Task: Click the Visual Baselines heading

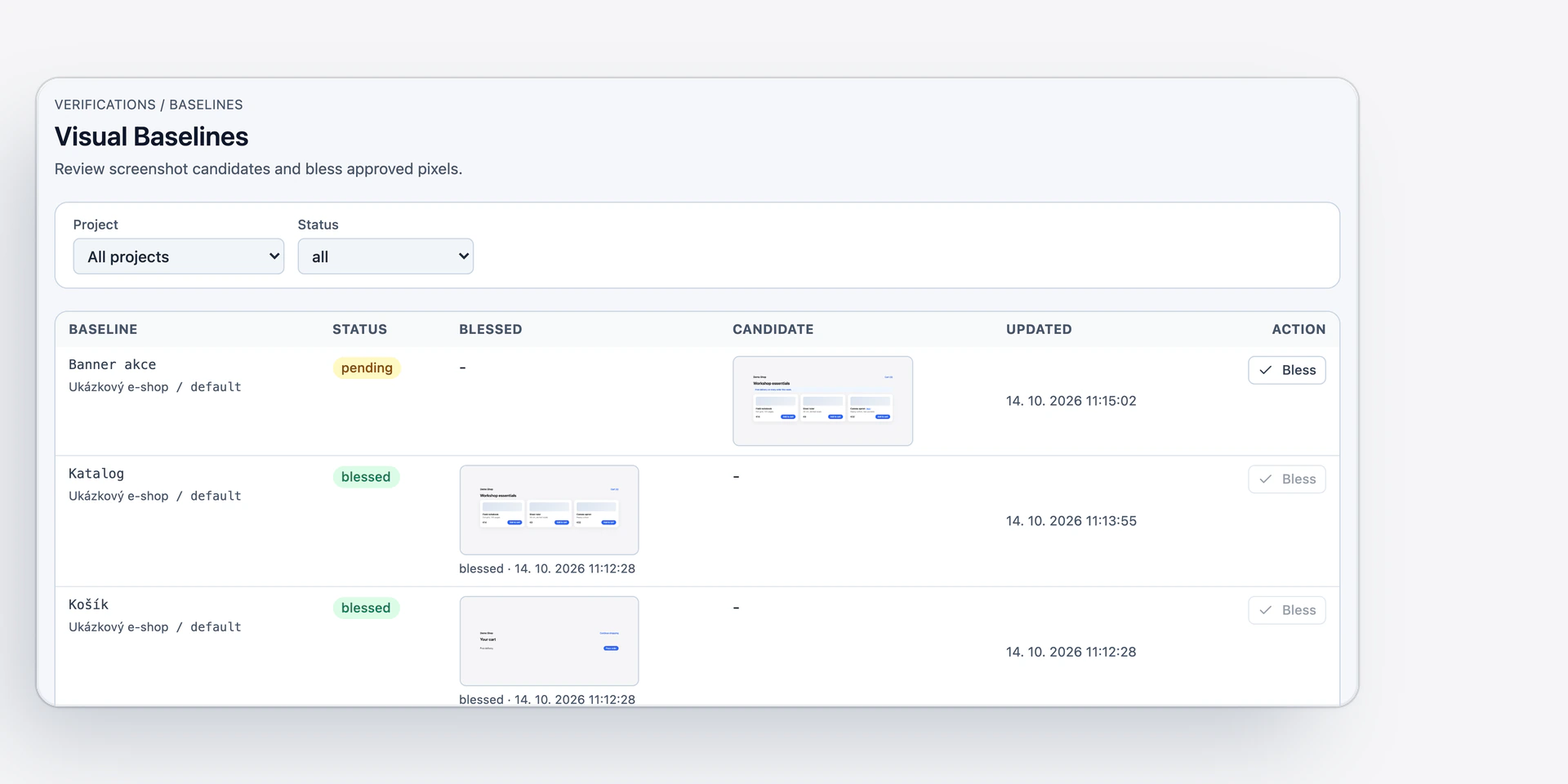Action: click(x=151, y=136)
